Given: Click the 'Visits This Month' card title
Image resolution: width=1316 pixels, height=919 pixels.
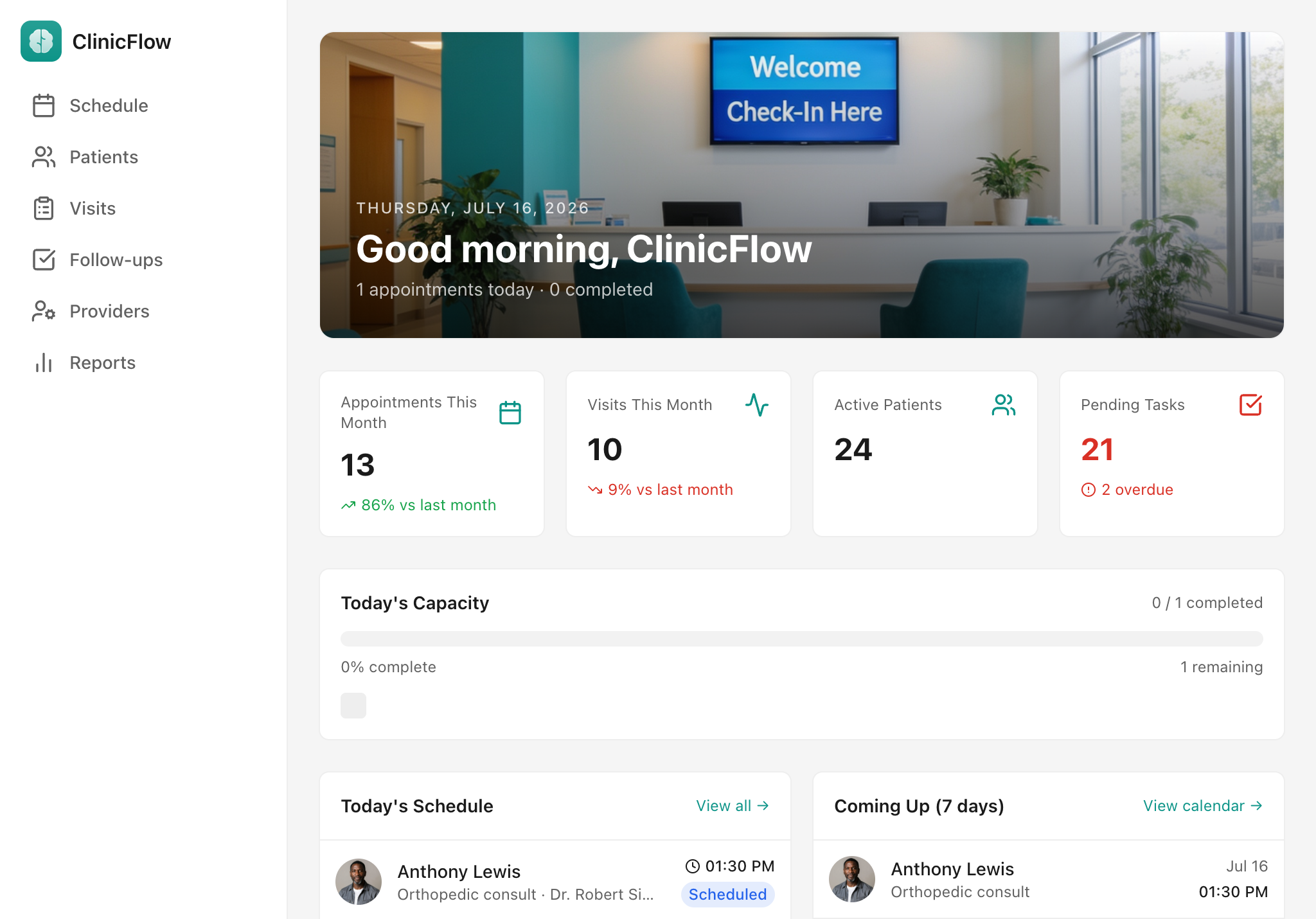Looking at the screenshot, I should [x=650, y=405].
